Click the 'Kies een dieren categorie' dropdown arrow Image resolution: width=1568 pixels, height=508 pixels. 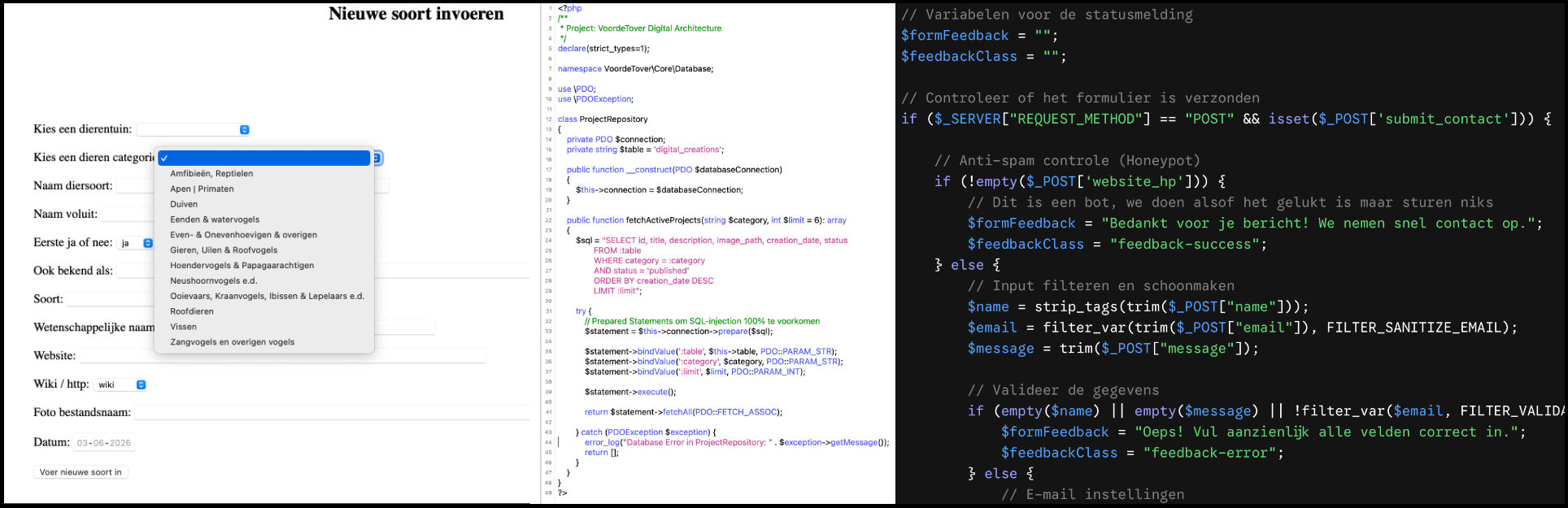click(x=377, y=158)
